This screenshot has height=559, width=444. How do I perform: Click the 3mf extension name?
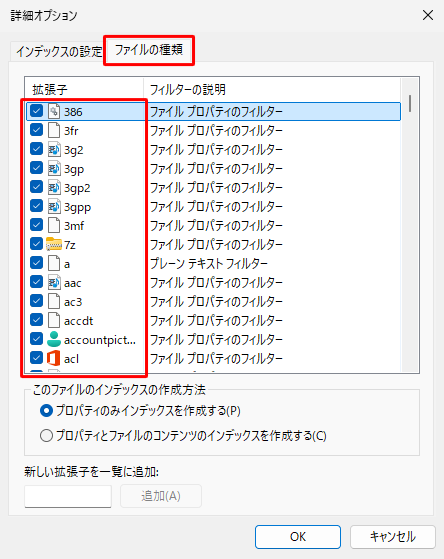click(74, 226)
